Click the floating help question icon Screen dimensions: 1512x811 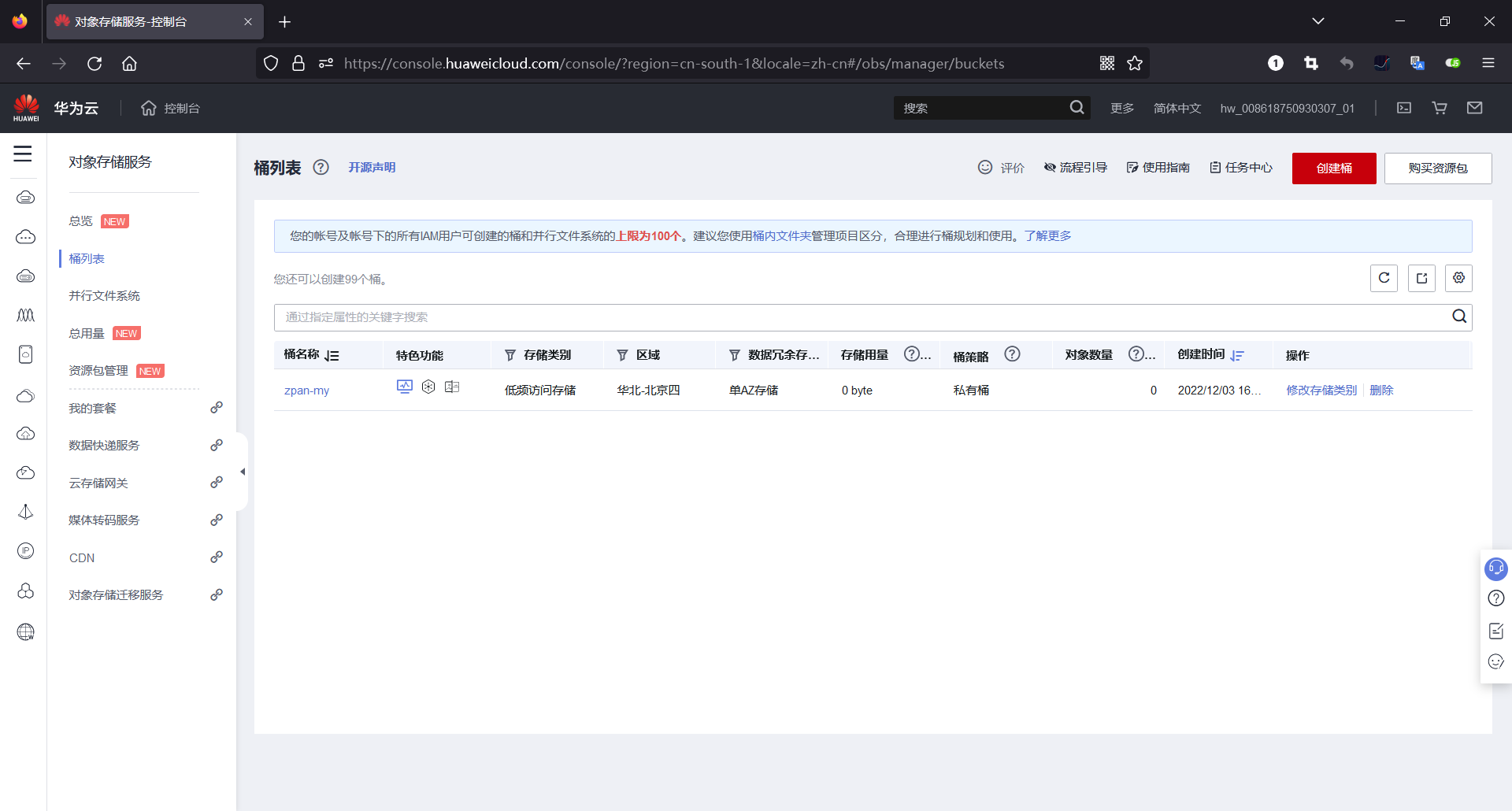(x=1496, y=598)
